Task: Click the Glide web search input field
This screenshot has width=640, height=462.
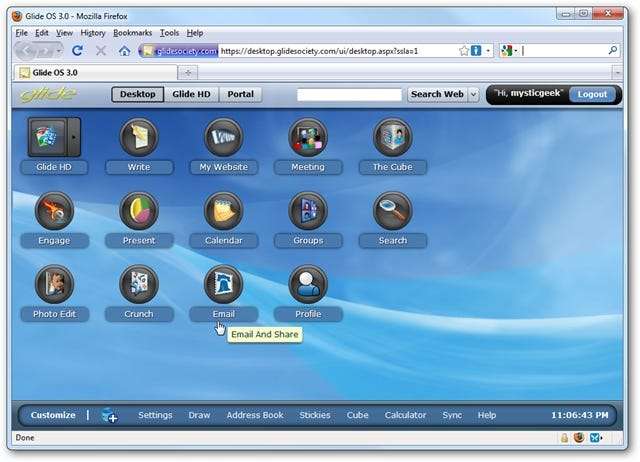Action: [x=349, y=95]
